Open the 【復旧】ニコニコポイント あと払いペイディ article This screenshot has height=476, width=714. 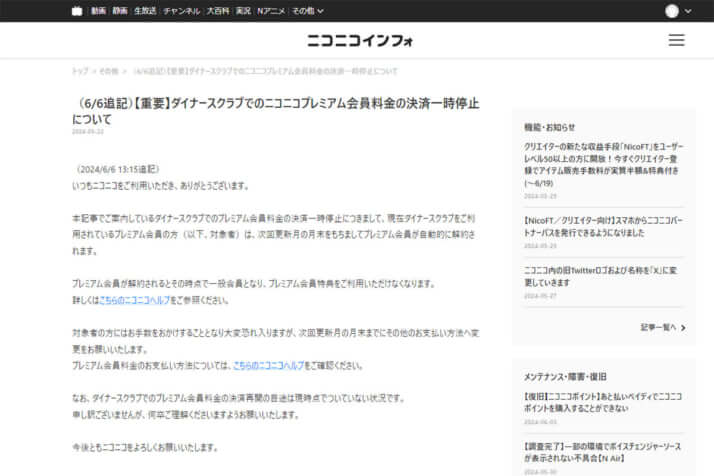pyautogui.click(x=603, y=402)
